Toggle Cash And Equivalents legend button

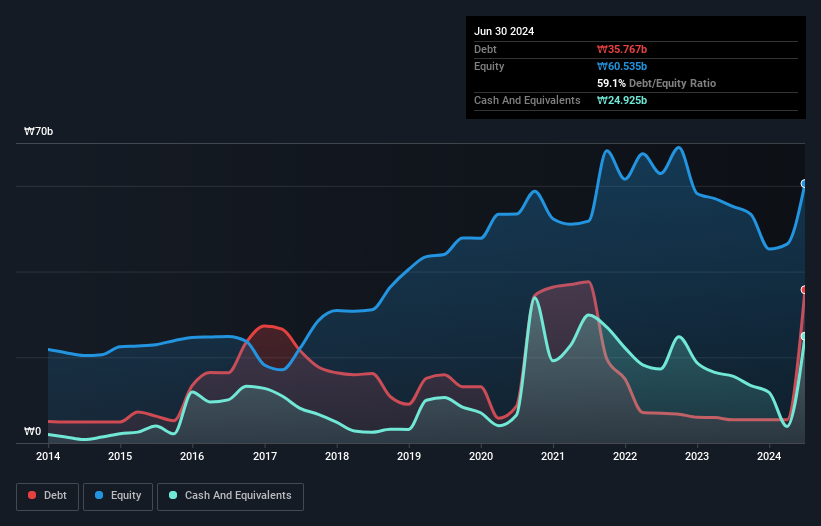pyautogui.click(x=230, y=496)
